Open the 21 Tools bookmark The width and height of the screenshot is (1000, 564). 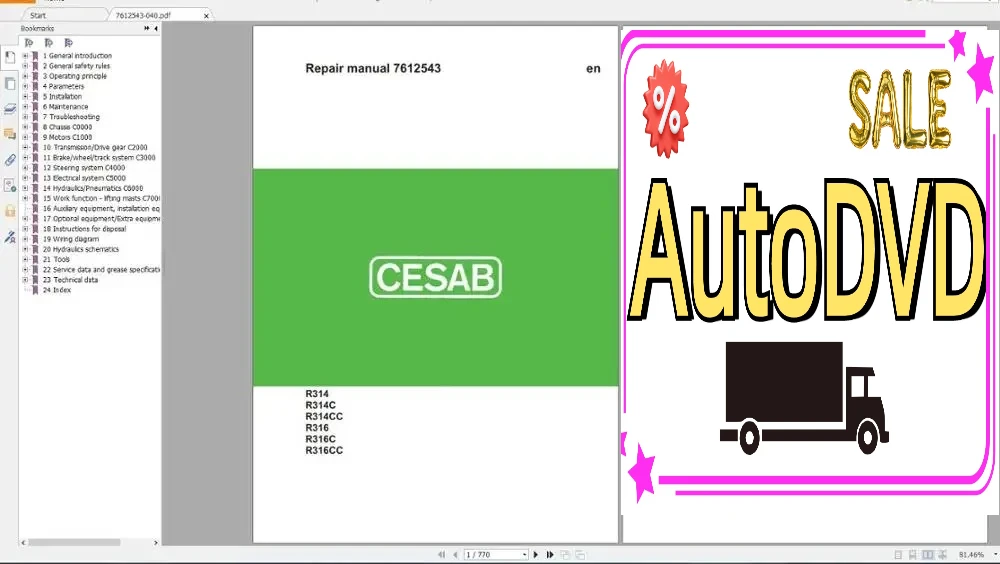coord(56,259)
